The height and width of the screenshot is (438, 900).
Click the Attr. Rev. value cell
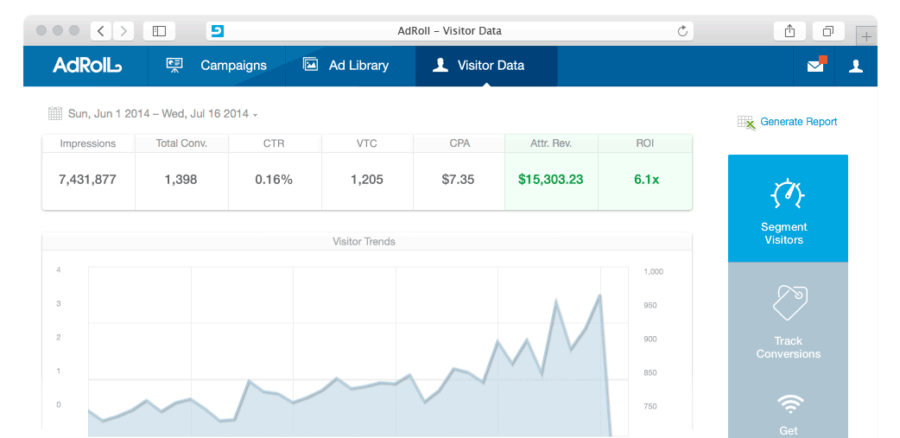click(x=551, y=180)
